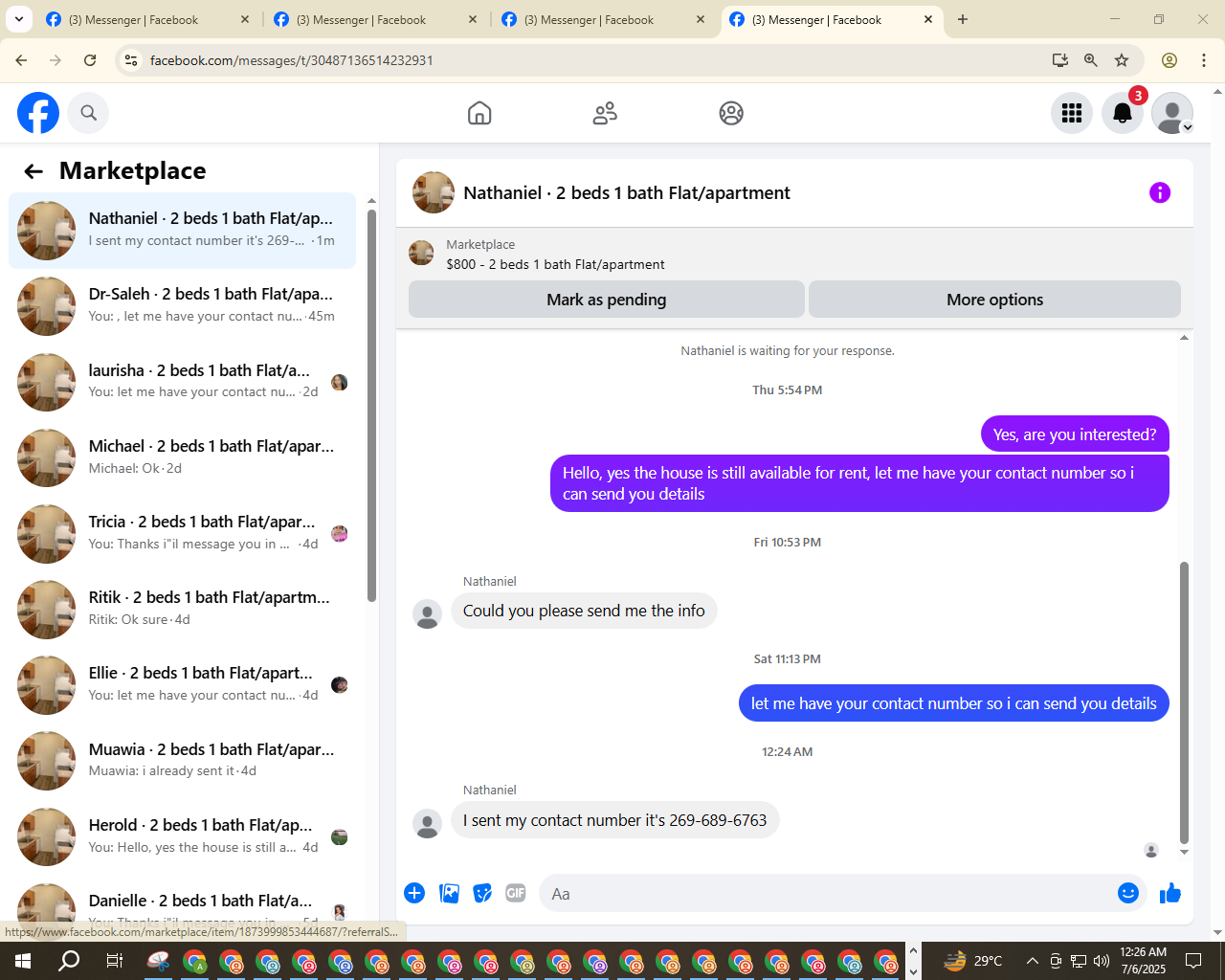Navigate back in browser
The height and width of the screenshot is (980, 1225).
(21, 60)
